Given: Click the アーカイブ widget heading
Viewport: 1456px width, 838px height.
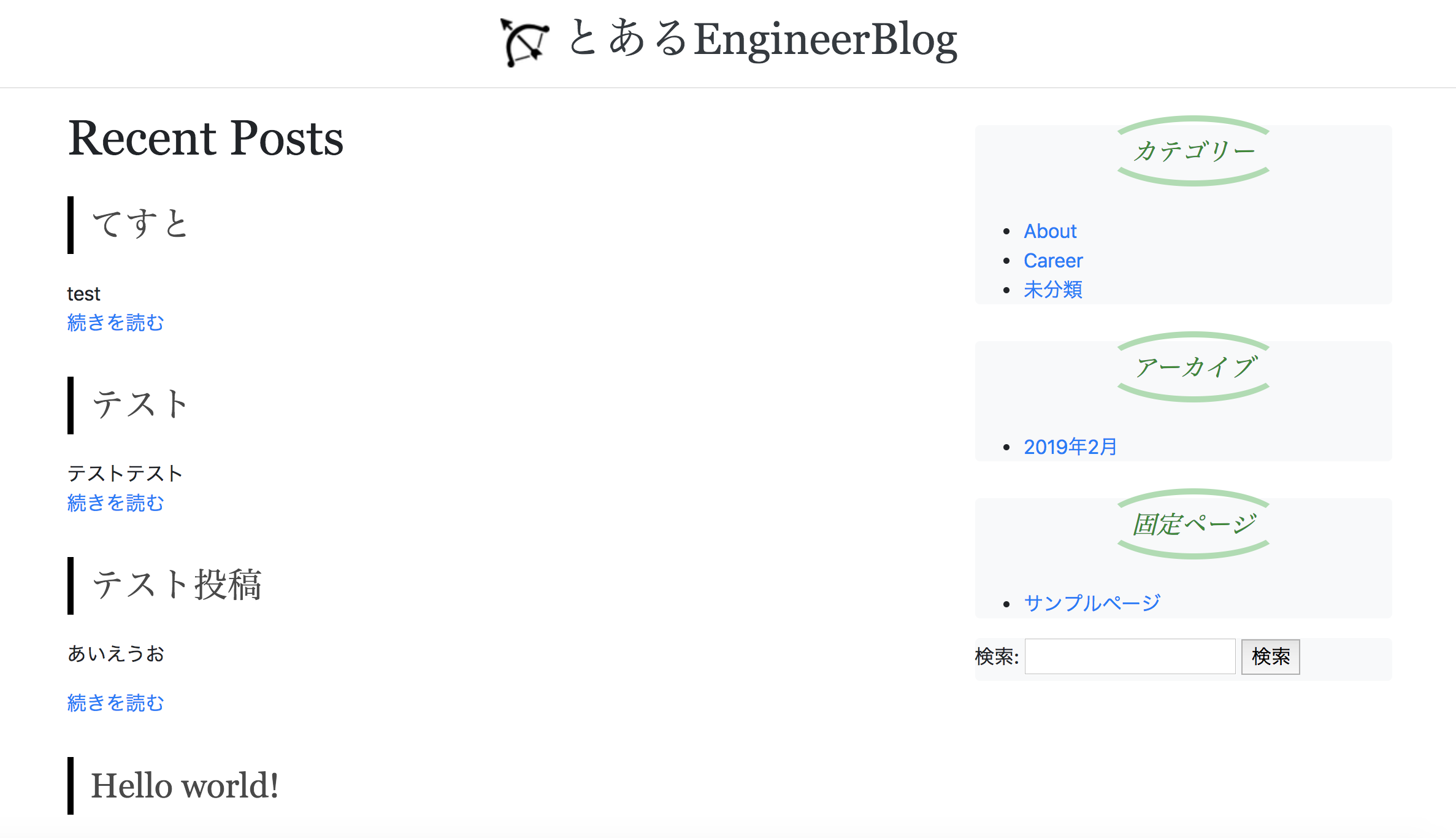Looking at the screenshot, I should [x=1195, y=367].
